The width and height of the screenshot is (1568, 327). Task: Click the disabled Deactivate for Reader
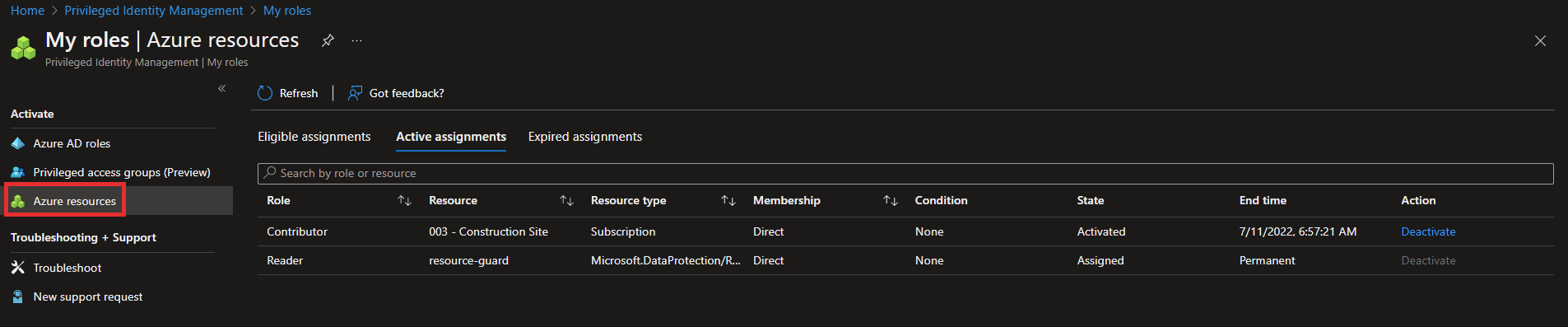coord(1428,260)
